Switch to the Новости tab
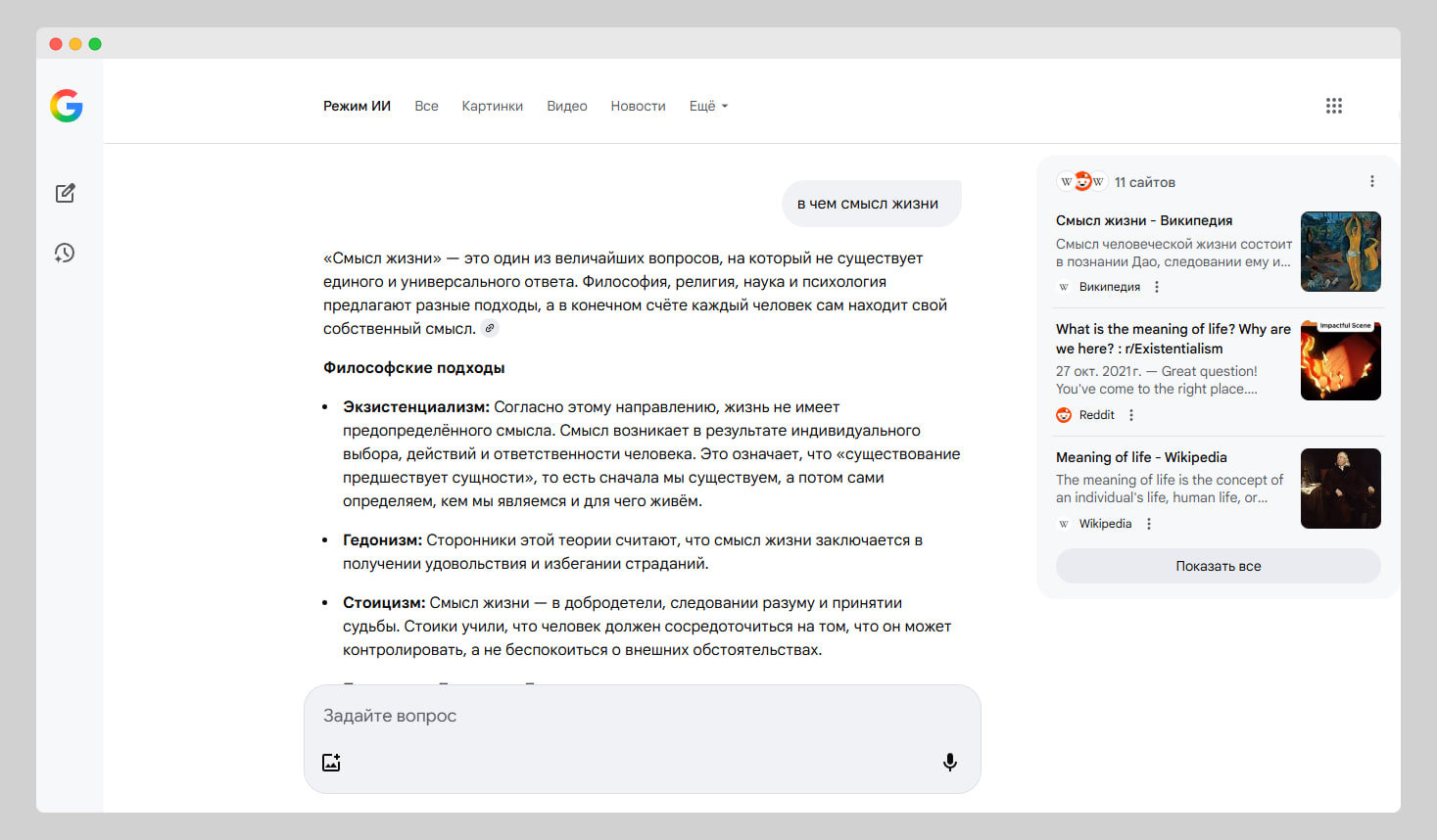 coord(638,106)
